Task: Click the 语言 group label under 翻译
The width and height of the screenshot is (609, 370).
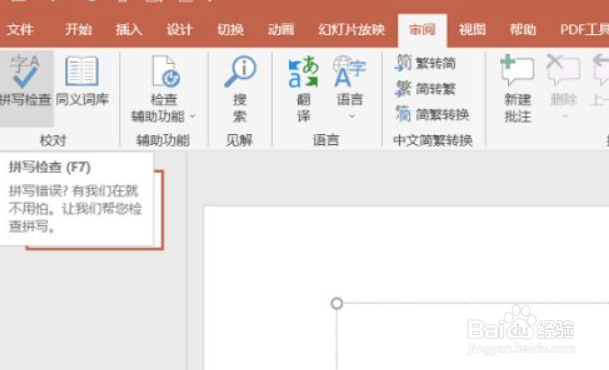Action: coord(326,140)
